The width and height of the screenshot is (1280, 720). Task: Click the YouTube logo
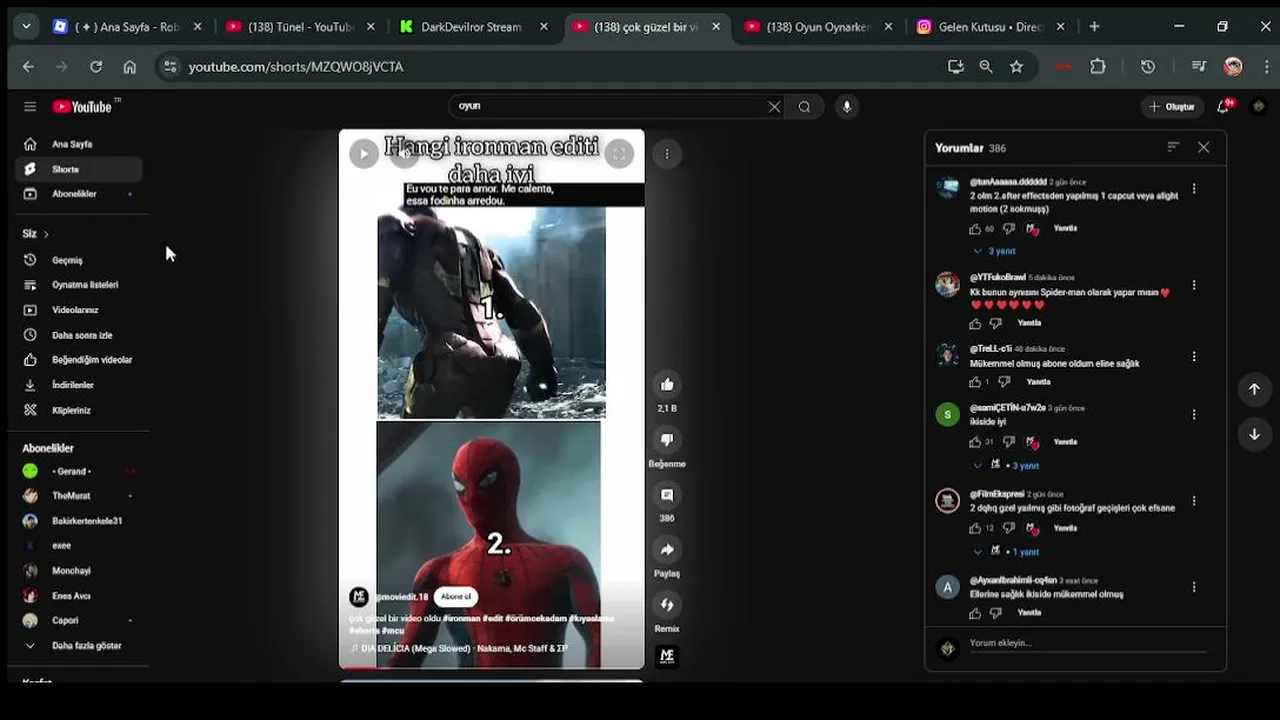coord(83,107)
